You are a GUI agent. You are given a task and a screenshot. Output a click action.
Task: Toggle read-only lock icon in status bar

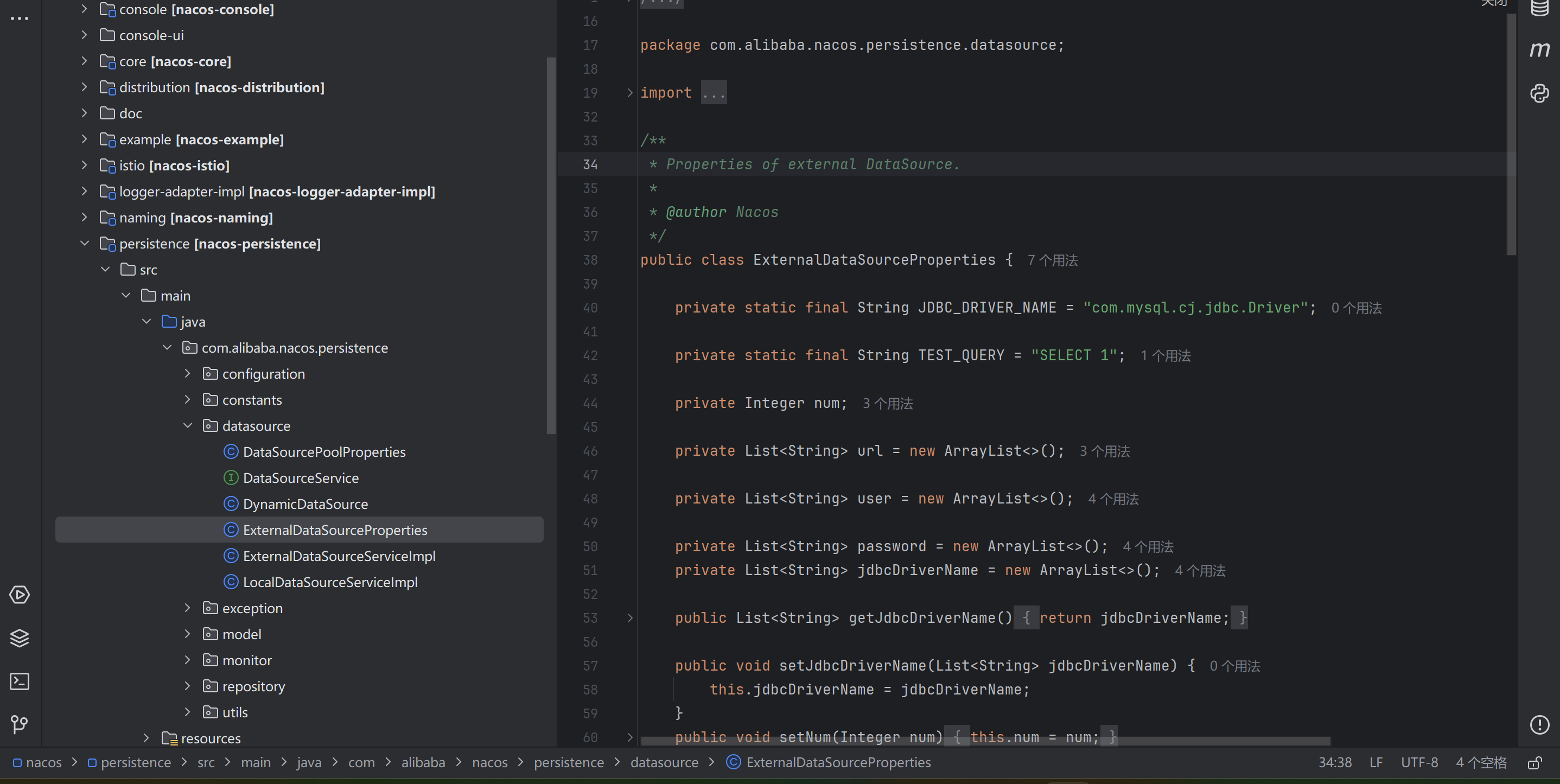coord(1534,763)
